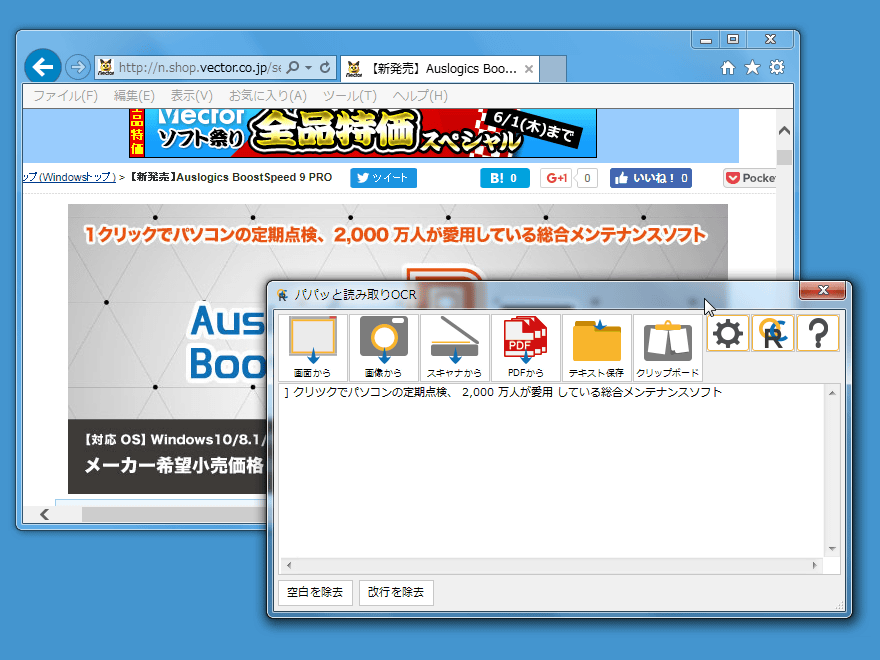Open 編集(E) menu
Image resolution: width=880 pixels, height=660 pixels.
pos(134,96)
